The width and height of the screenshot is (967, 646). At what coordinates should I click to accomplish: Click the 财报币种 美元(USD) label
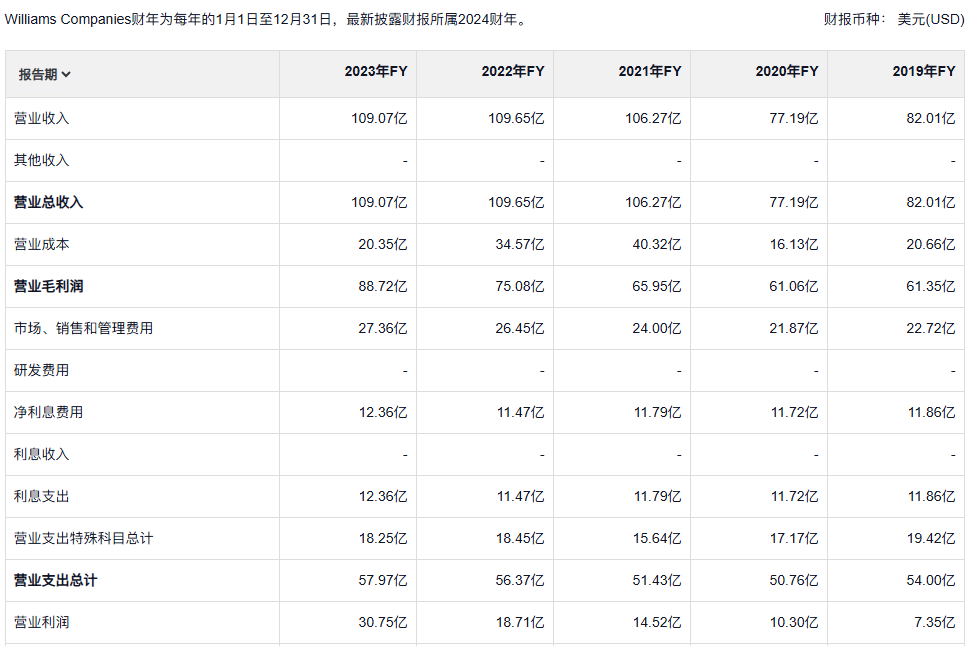click(x=893, y=19)
